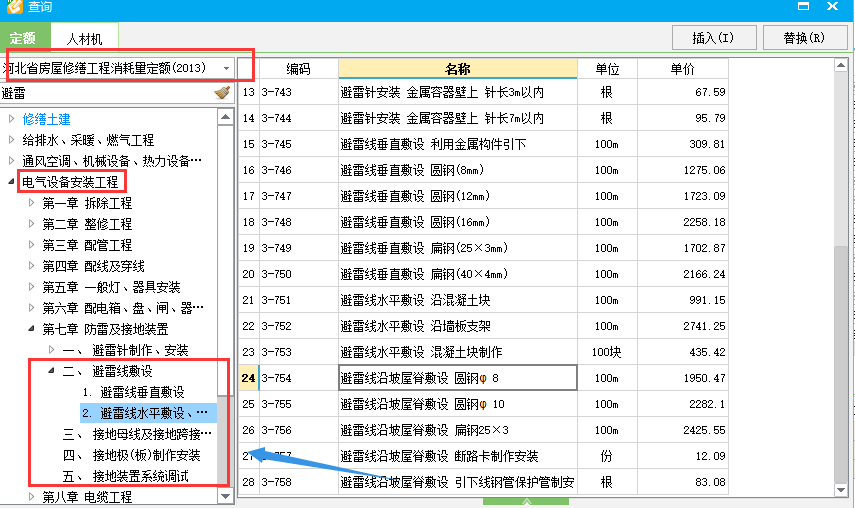Screen dimensions: 855x508
Task: Expand 第五章 一般灯、器具安装 node
Action: [x=32, y=287]
